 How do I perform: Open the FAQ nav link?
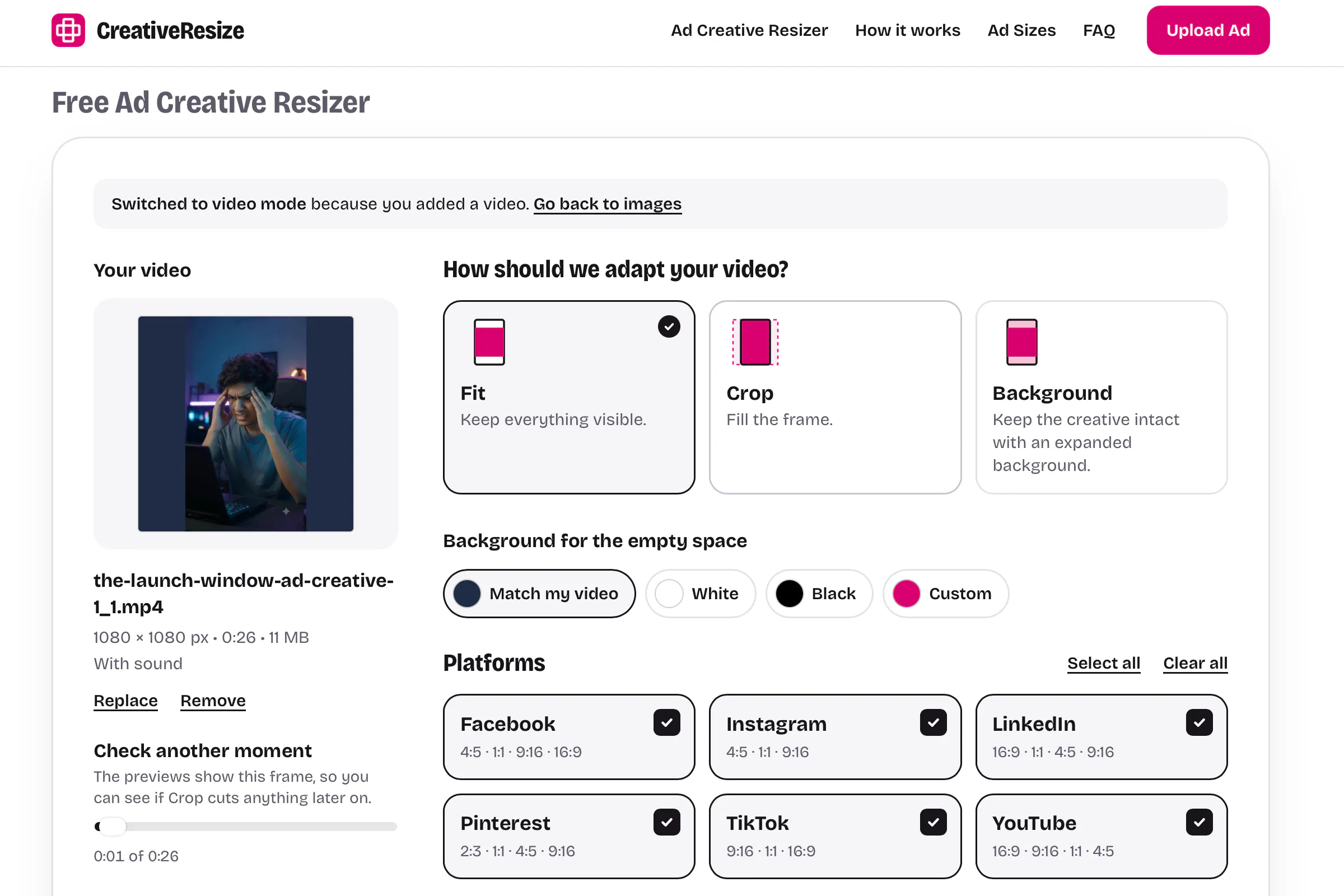(x=1099, y=30)
